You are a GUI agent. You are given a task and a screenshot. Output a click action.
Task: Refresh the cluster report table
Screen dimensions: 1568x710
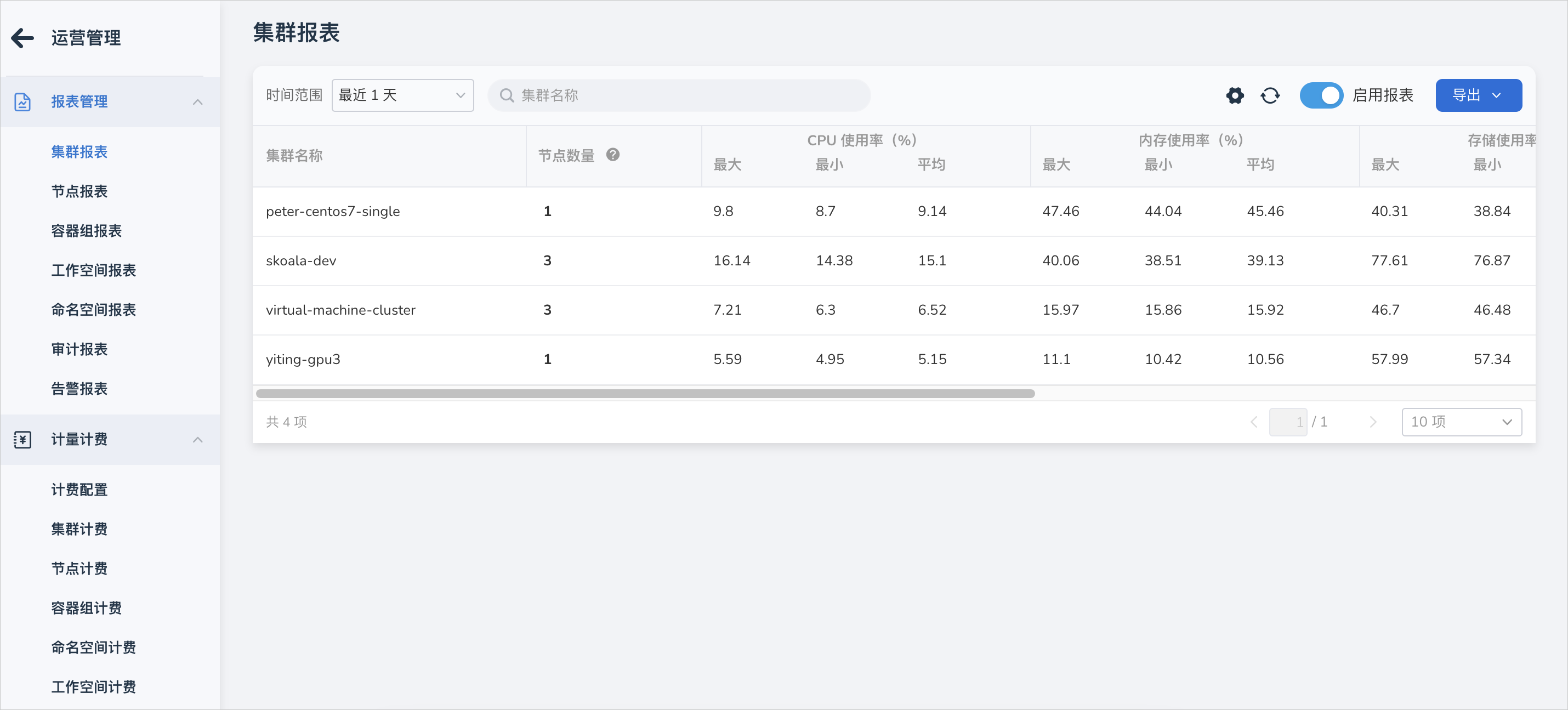pyautogui.click(x=1270, y=95)
